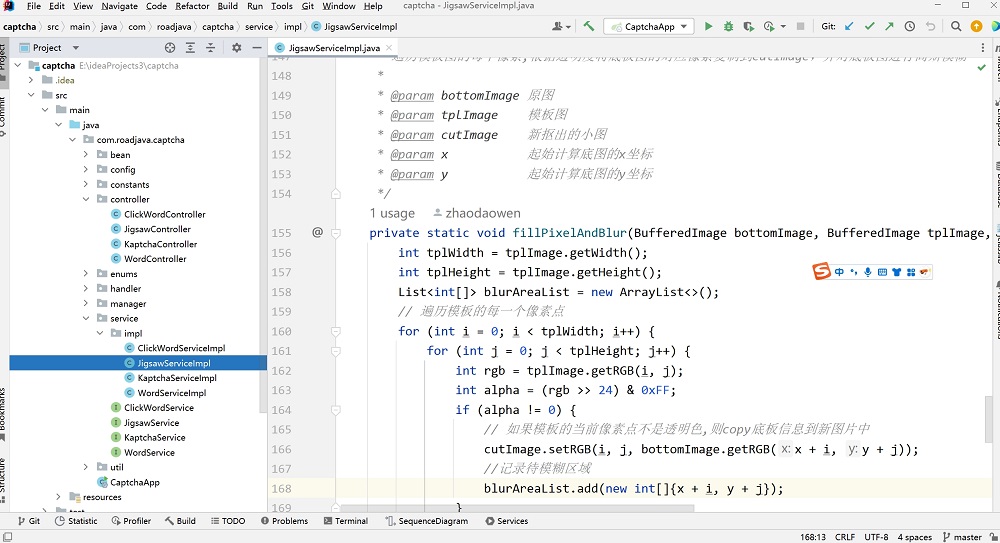Image resolution: width=1000 pixels, height=543 pixels.
Task: Click the orange IDE update icon
Action: [x=976, y=26]
